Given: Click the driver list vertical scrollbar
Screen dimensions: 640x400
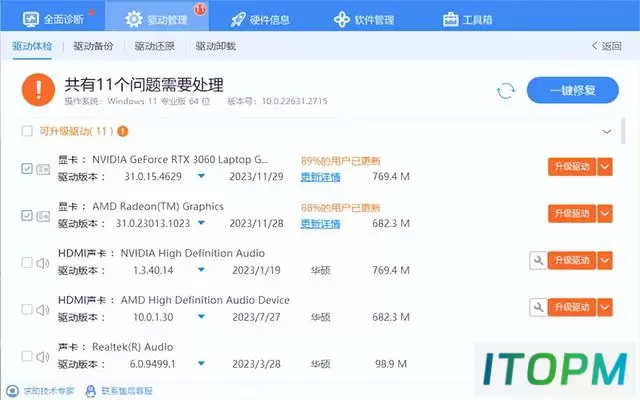Looking at the screenshot, I should [623, 131].
